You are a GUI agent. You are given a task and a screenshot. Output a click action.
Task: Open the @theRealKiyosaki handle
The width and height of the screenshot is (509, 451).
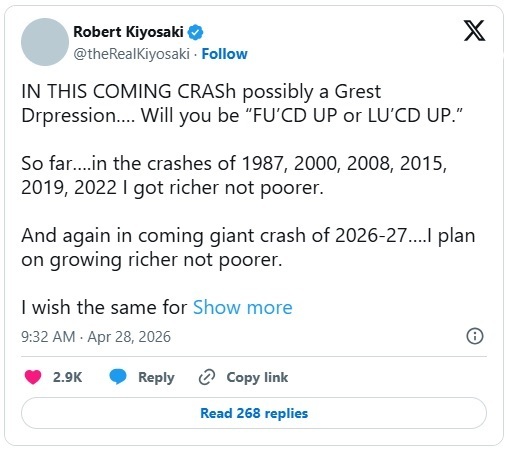click(x=131, y=54)
